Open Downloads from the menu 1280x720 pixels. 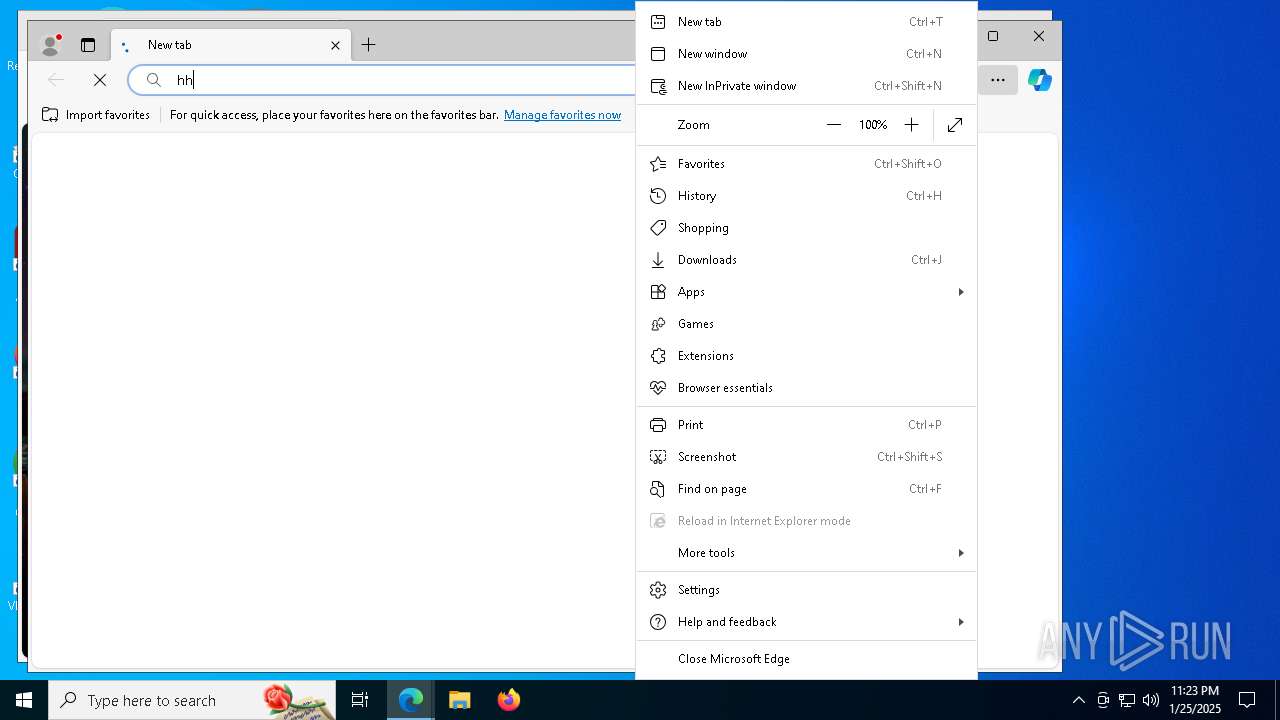806,260
